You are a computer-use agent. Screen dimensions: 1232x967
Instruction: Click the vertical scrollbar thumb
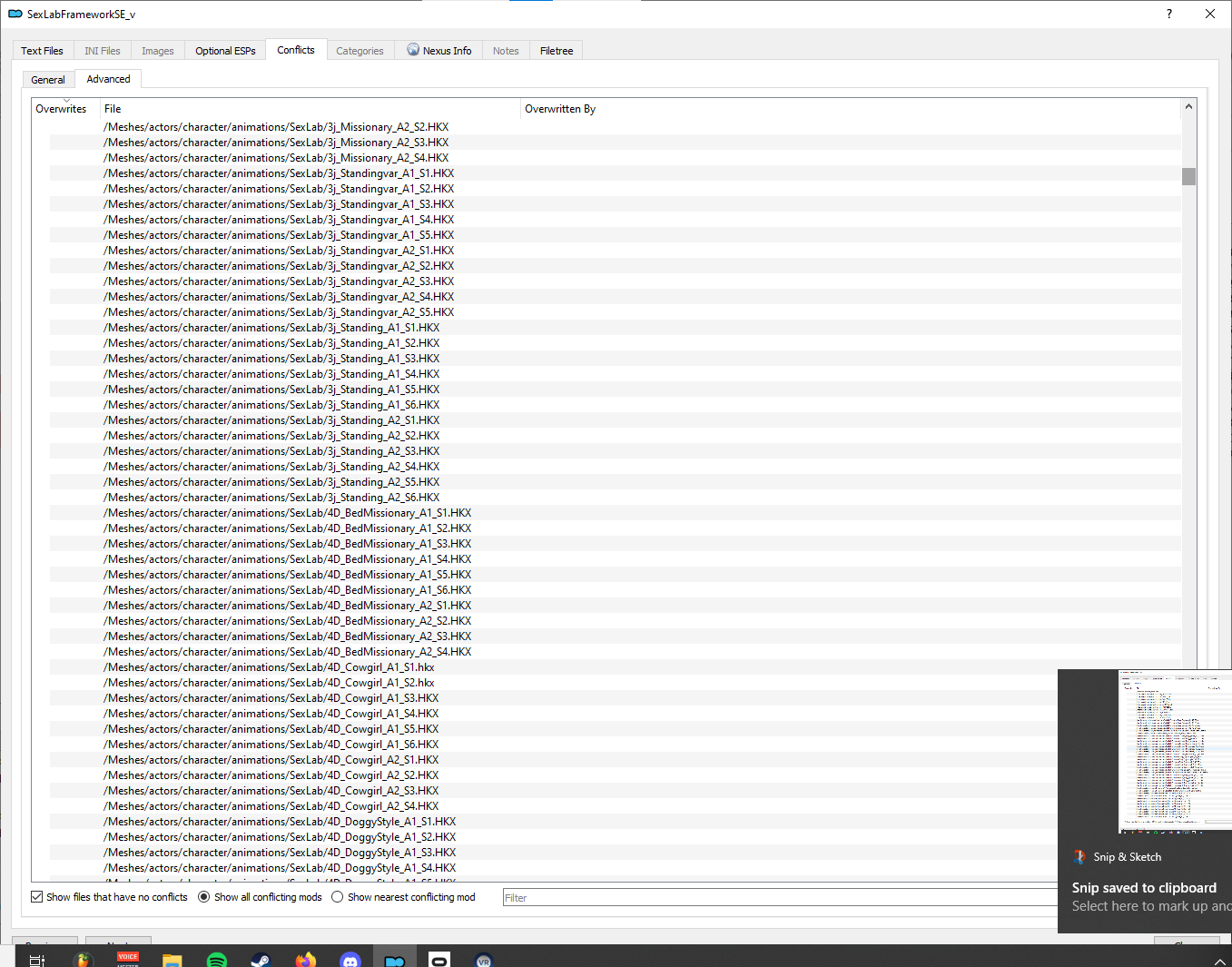click(x=1189, y=176)
